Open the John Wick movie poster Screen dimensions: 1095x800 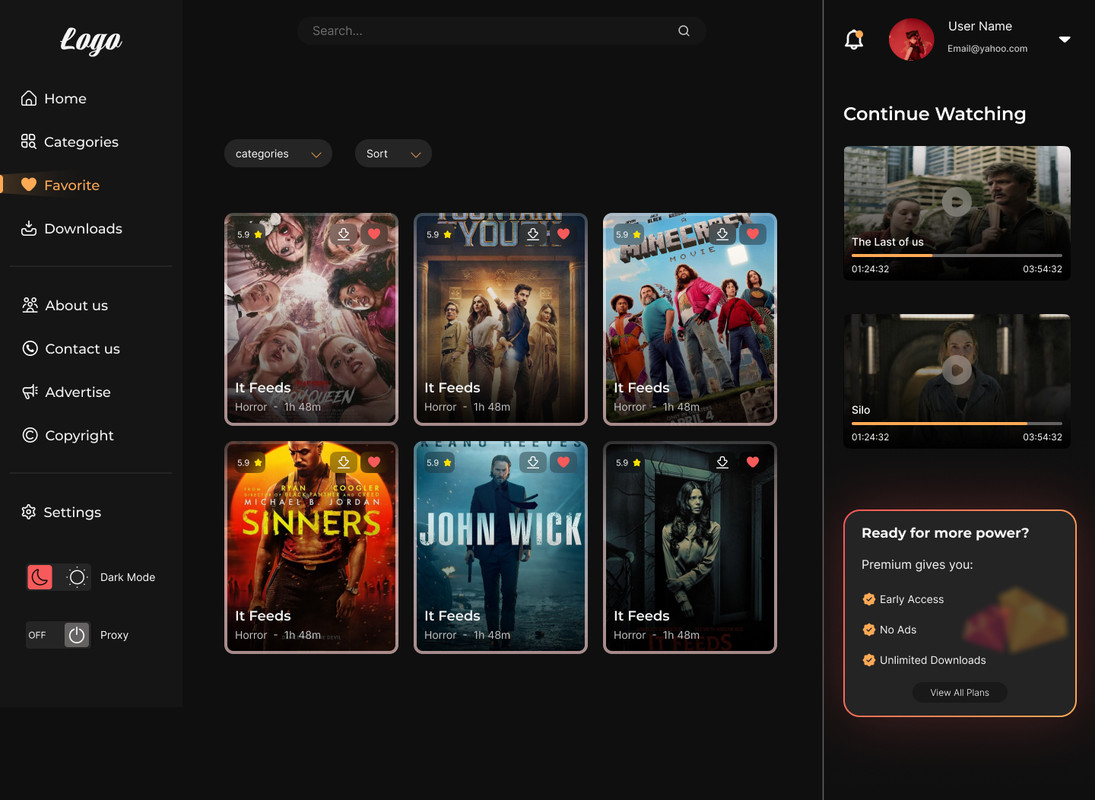coord(501,547)
